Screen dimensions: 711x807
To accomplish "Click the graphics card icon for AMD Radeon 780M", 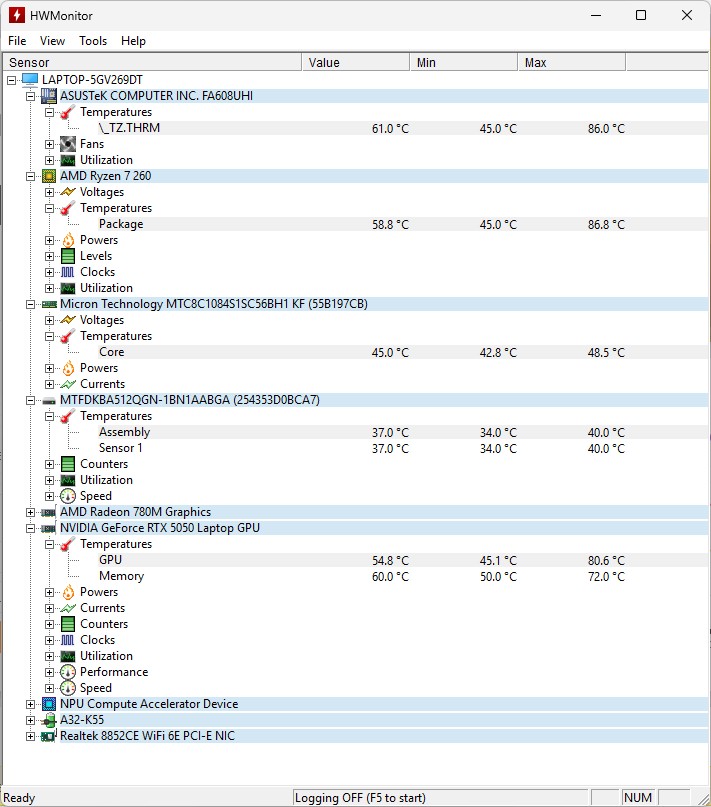I will 48,513.
